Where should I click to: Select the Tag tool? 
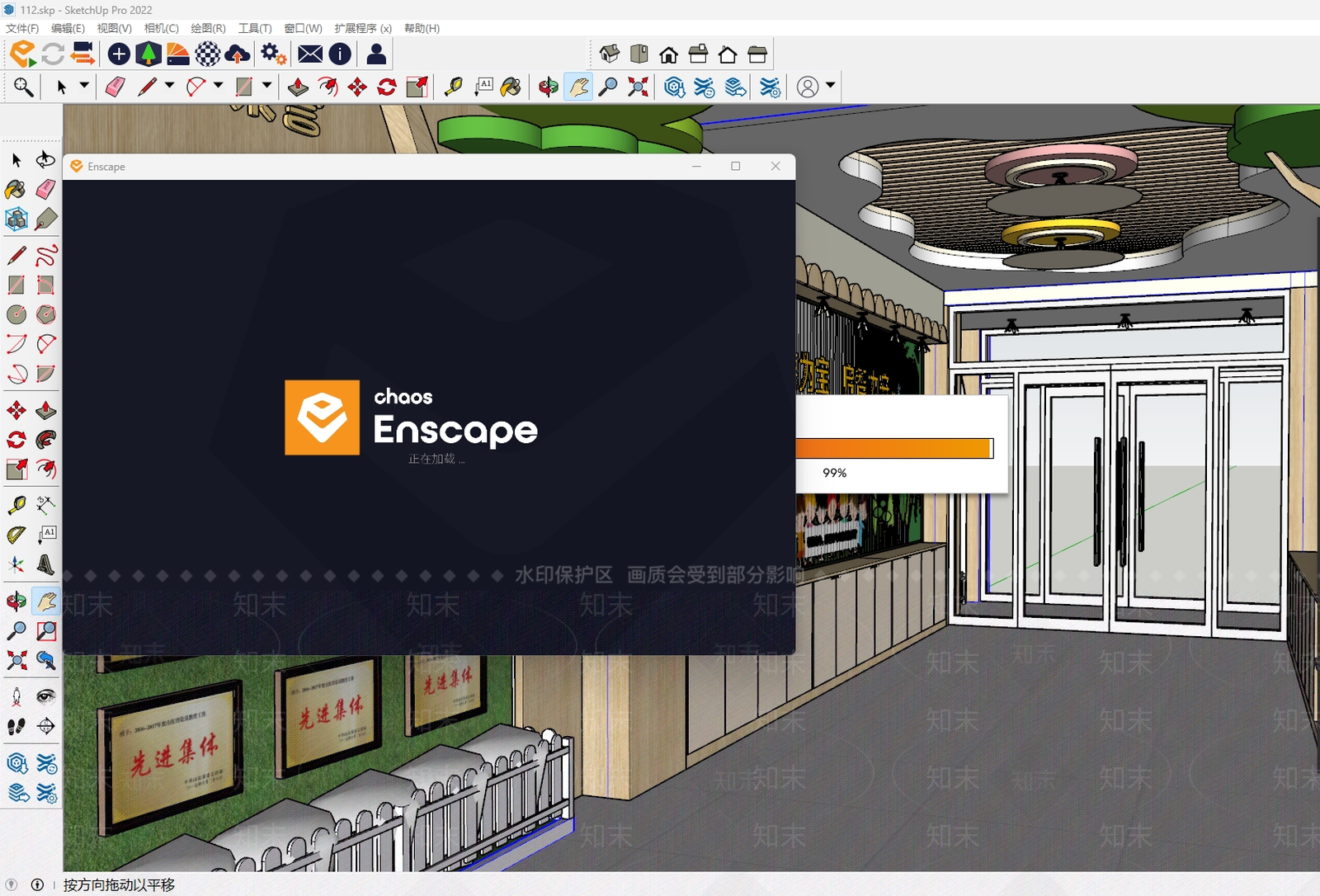pos(46,219)
